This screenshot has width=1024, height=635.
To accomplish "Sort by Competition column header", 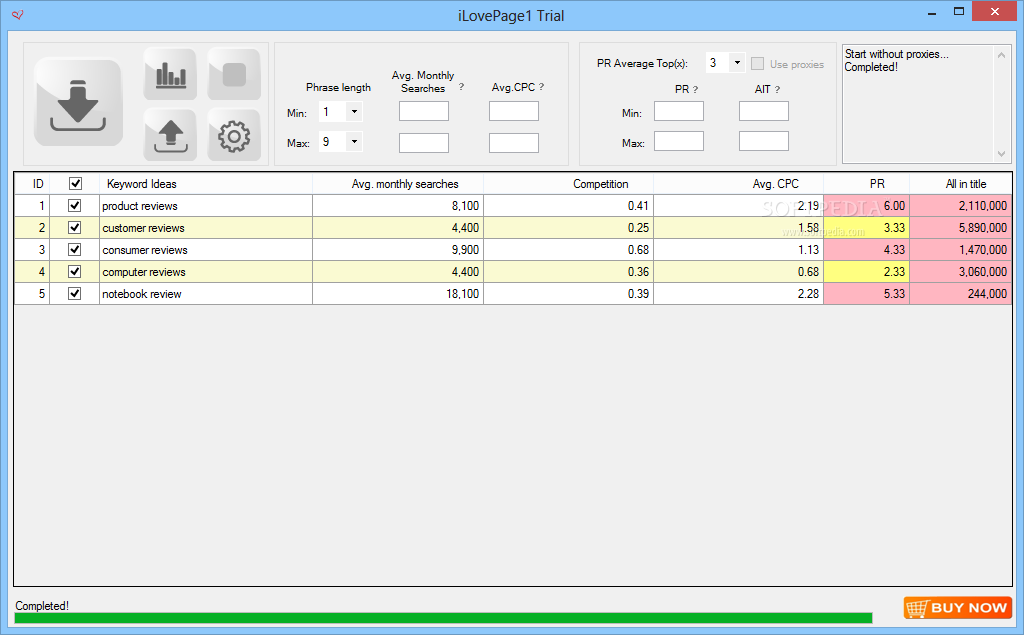I will 568,184.
